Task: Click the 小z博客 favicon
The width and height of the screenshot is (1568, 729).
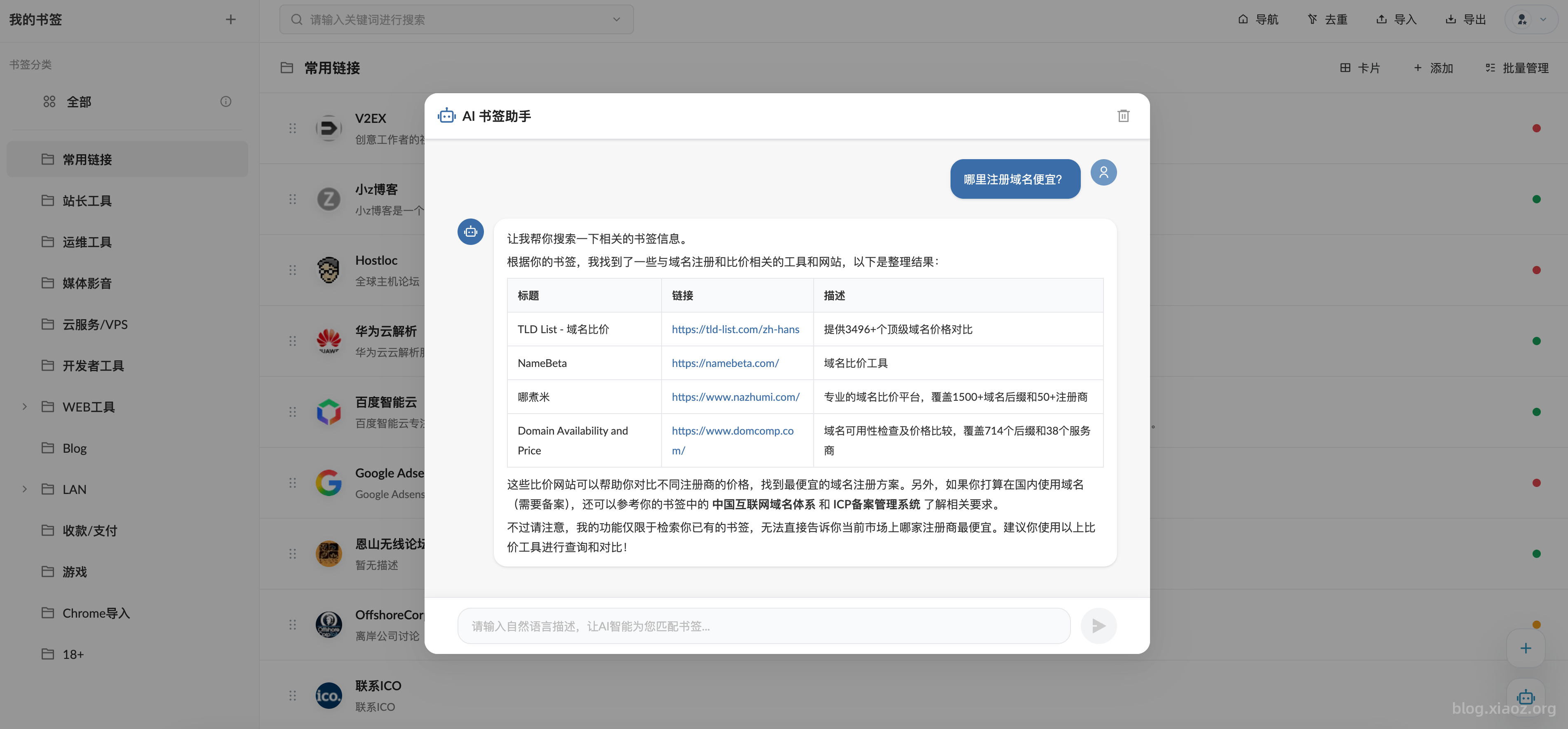Action: [x=329, y=199]
